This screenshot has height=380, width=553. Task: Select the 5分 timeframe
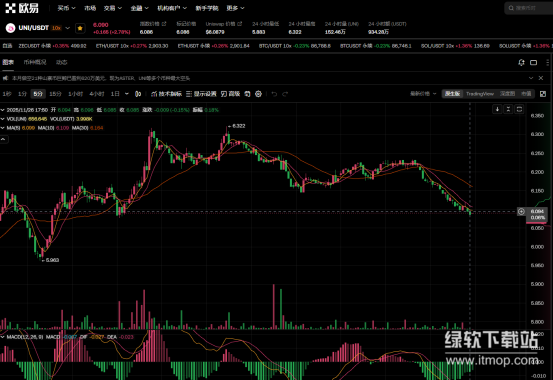38,94
